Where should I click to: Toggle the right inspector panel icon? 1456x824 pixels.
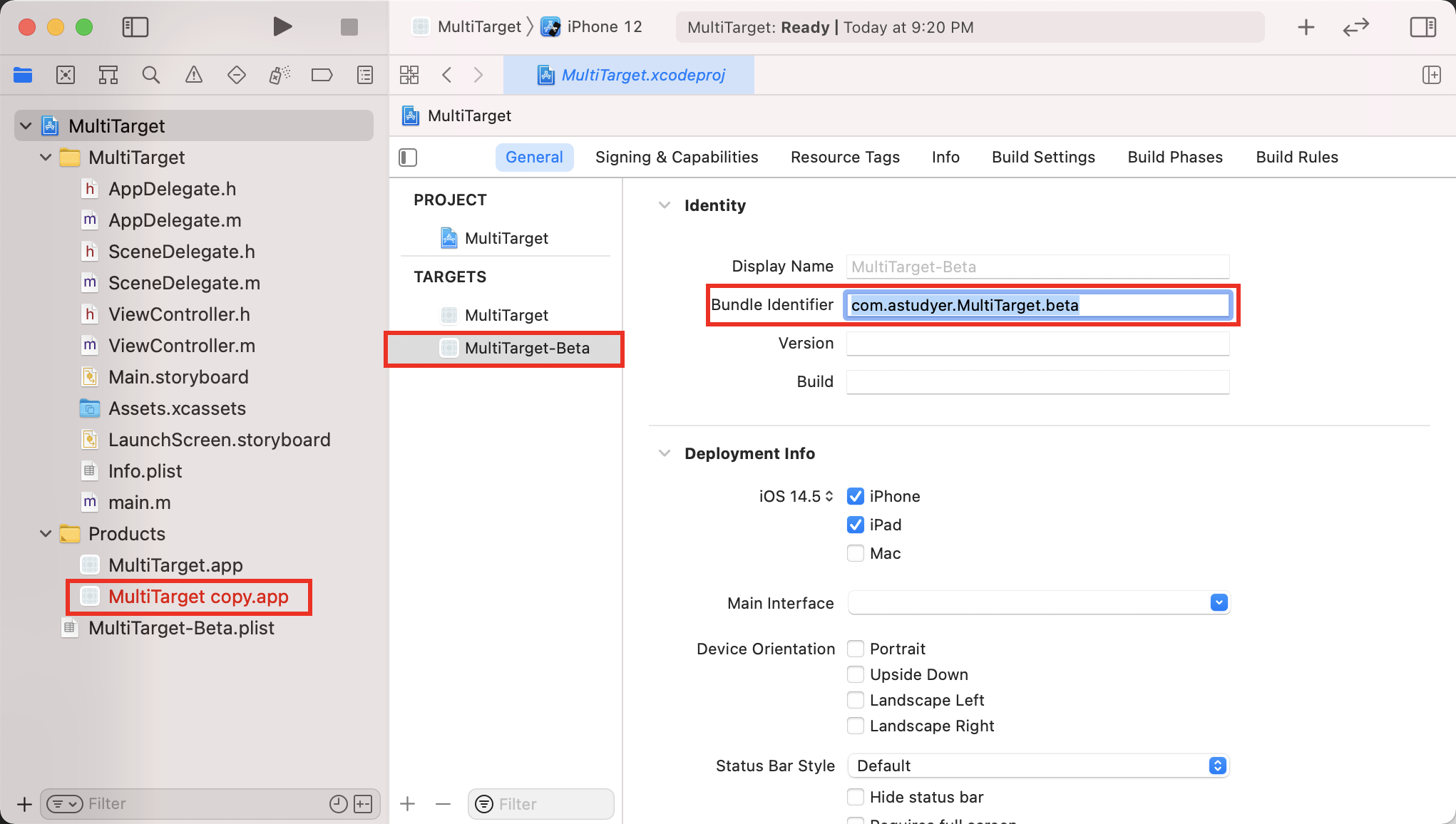(1422, 27)
